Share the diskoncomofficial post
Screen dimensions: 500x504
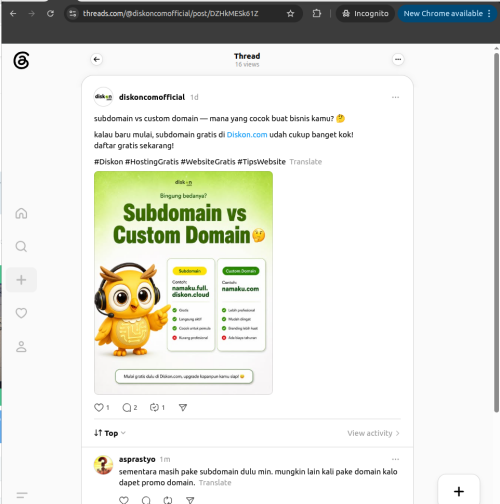pos(183,407)
